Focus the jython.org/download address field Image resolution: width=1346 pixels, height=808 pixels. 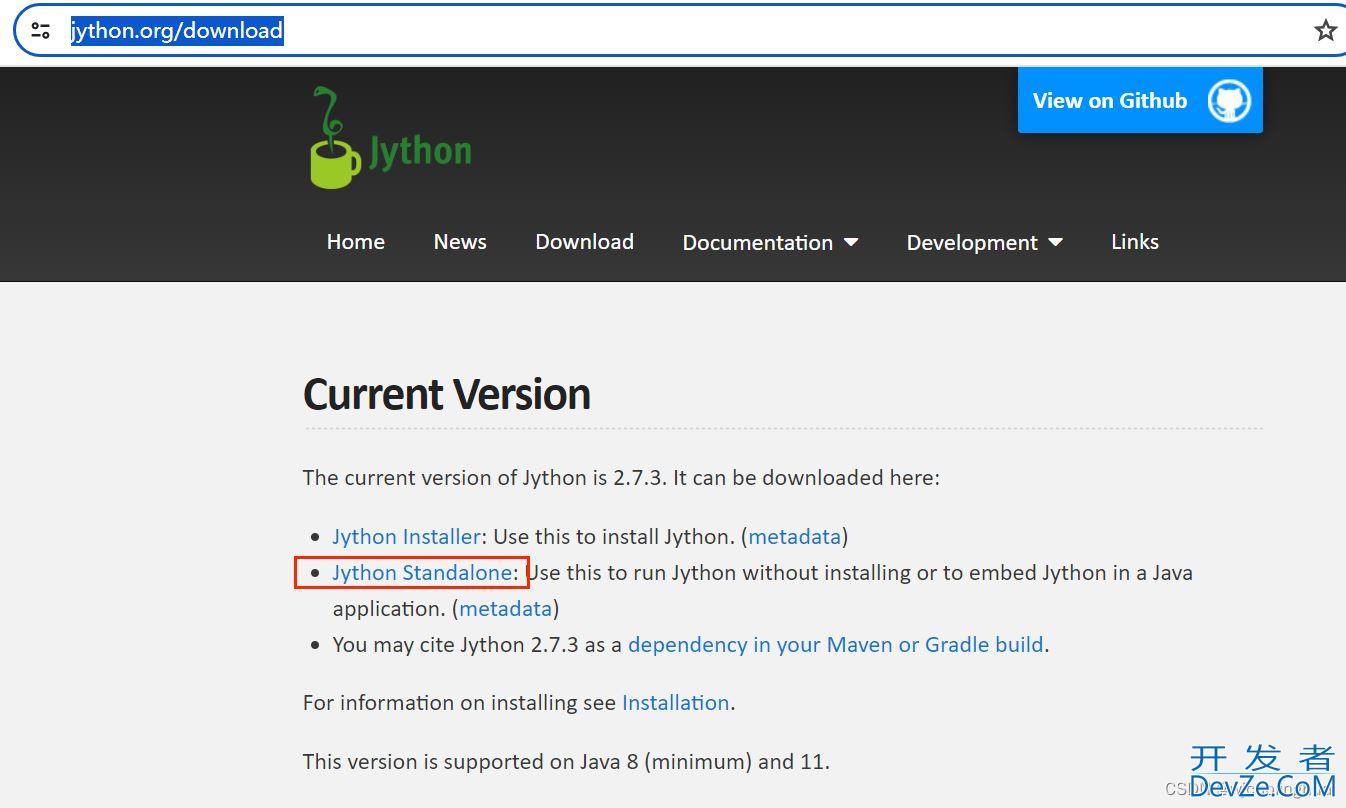tap(600, 30)
